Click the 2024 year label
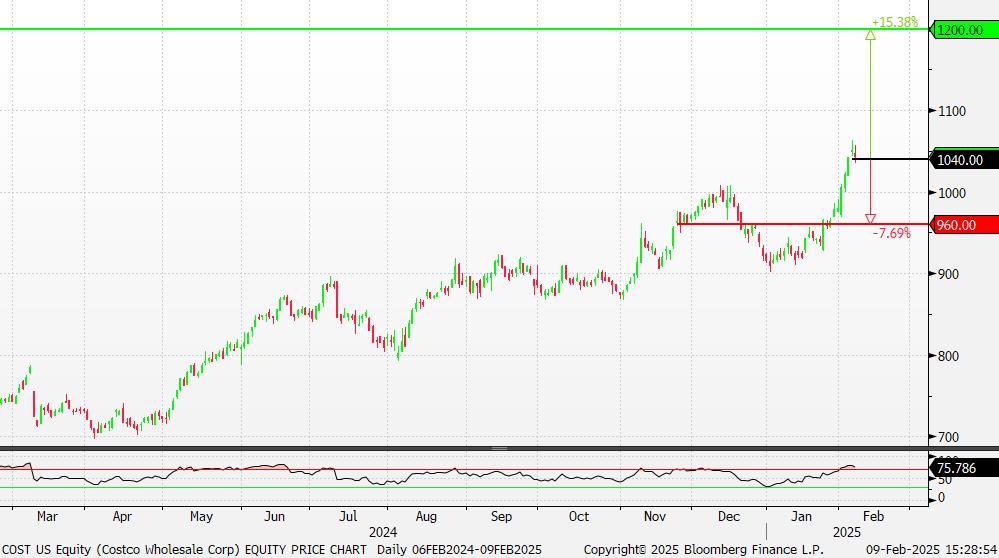Image resolution: width=999 pixels, height=558 pixels. point(383,532)
